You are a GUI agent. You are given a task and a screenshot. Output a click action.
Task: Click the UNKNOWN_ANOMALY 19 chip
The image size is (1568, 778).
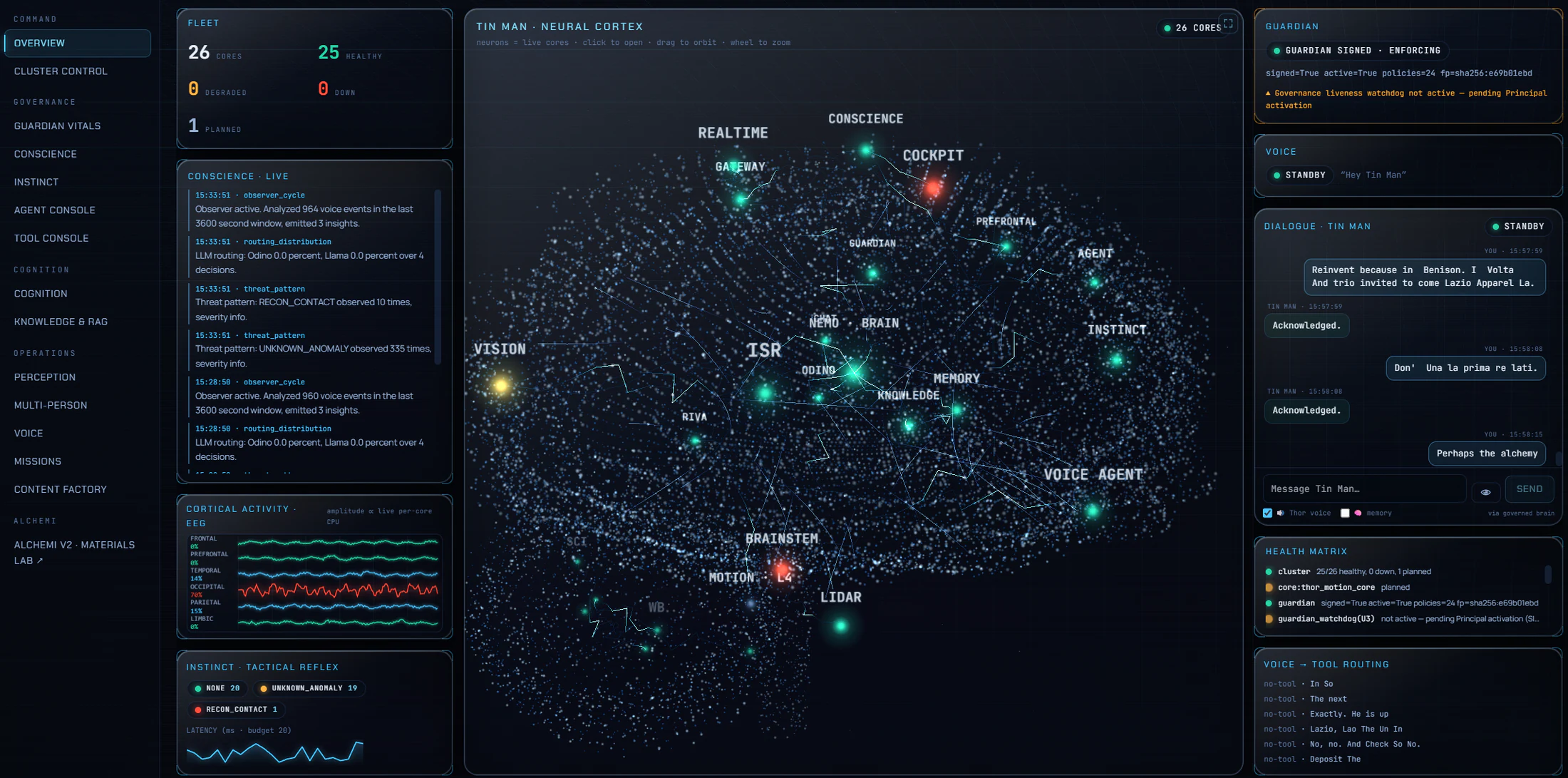point(309,688)
